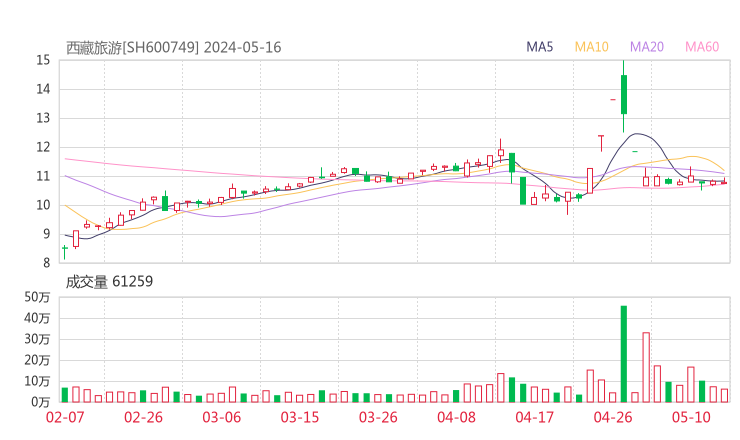Screen dimensions: 740x440
Task: Click the 8 price axis label
Action: [x=46, y=263]
